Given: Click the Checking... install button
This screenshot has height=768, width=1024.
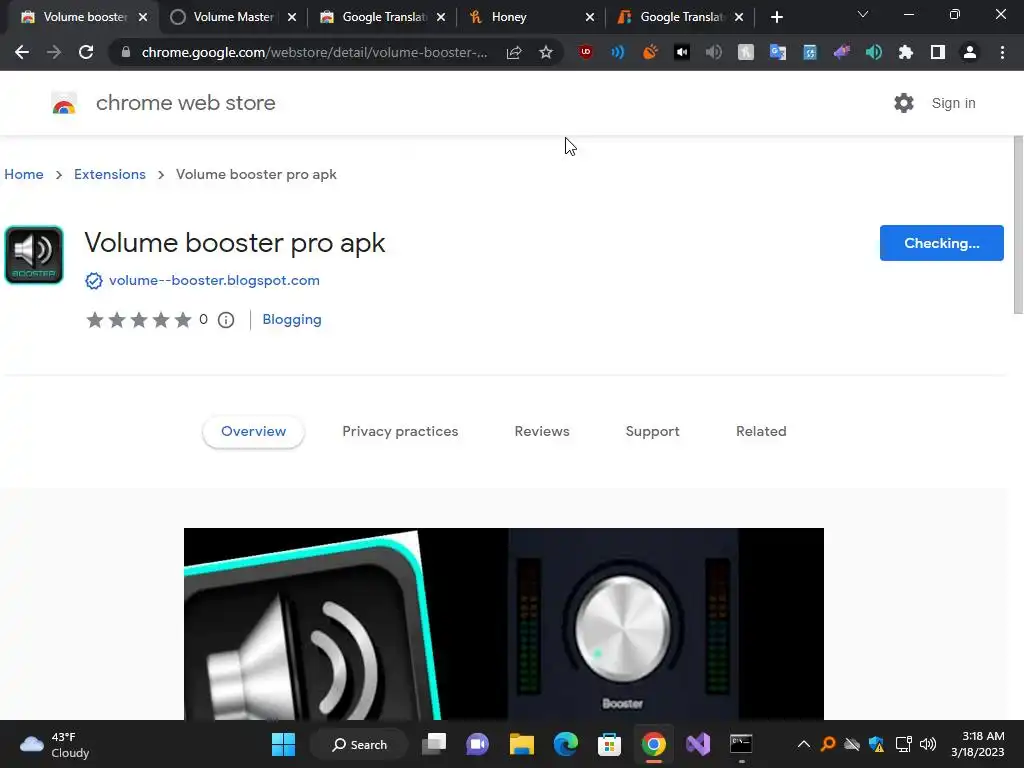Looking at the screenshot, I should pyautogui.click(x=941, y=243).
